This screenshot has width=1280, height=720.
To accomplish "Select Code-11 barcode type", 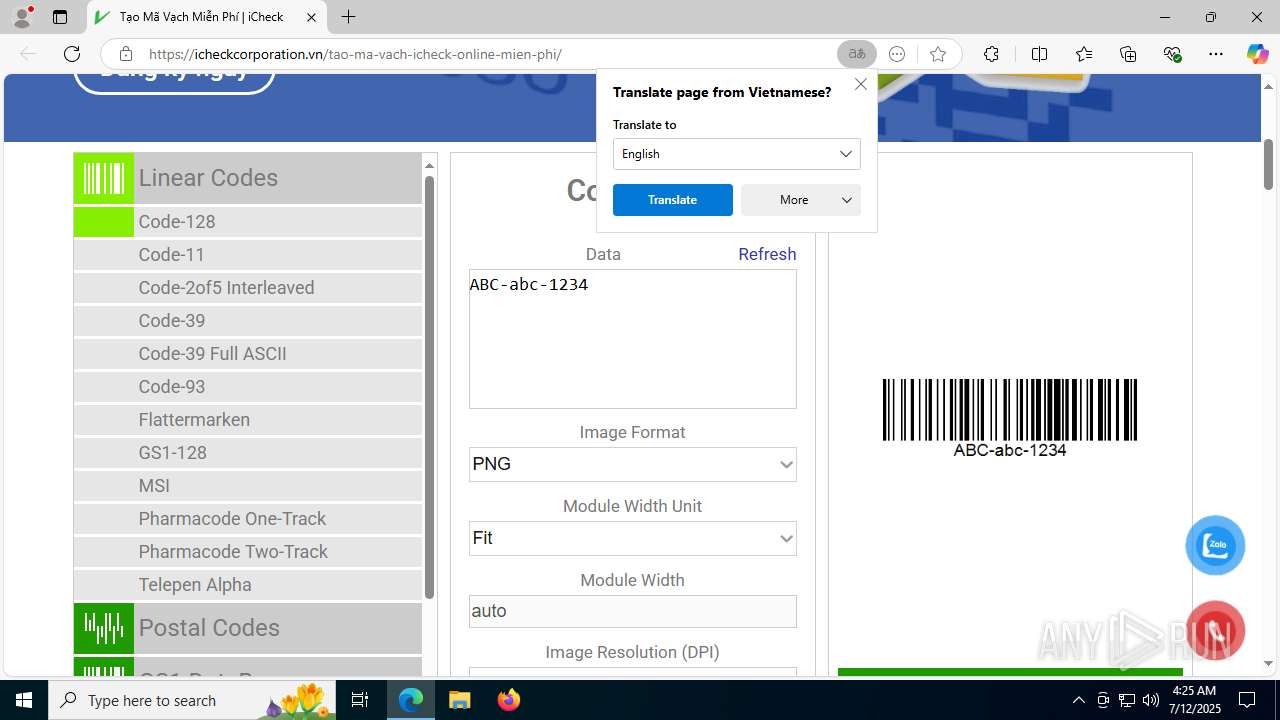I will 248,255.
